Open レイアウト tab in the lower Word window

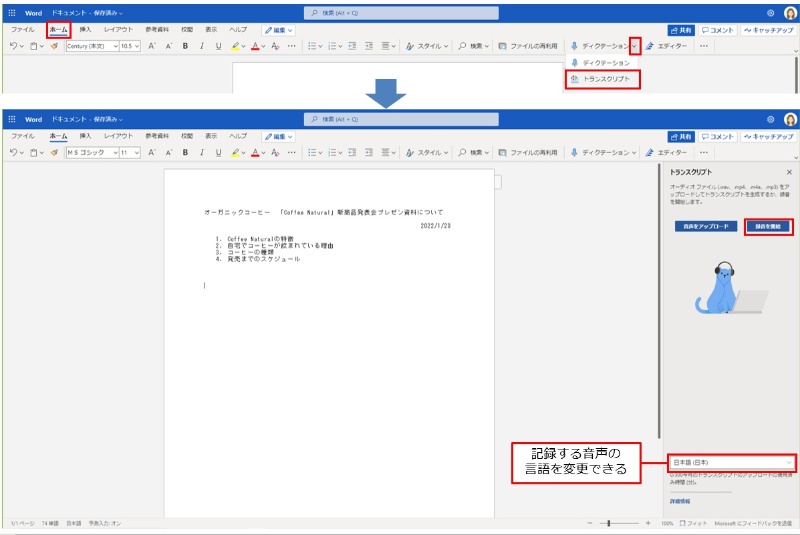[x=118, y=136]
